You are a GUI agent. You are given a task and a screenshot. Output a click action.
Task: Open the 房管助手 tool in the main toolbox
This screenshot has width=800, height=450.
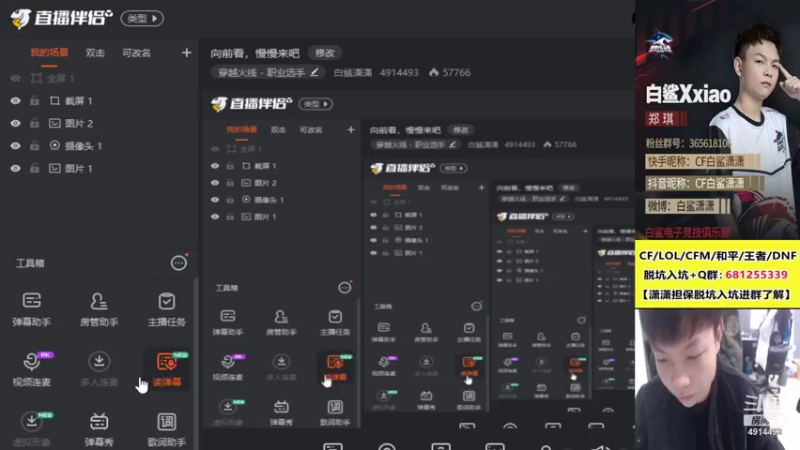point(99,309)
